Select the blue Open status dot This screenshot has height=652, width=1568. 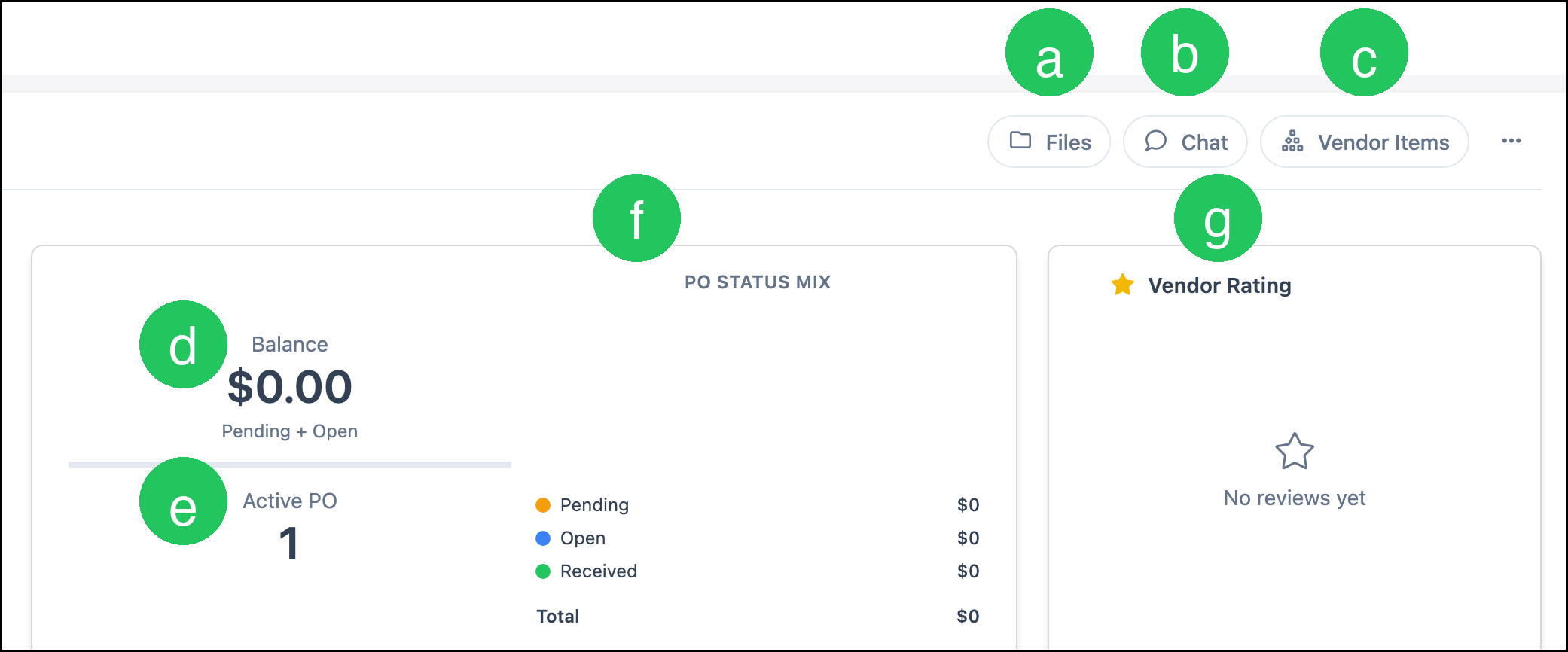click(x=543, y=538)
